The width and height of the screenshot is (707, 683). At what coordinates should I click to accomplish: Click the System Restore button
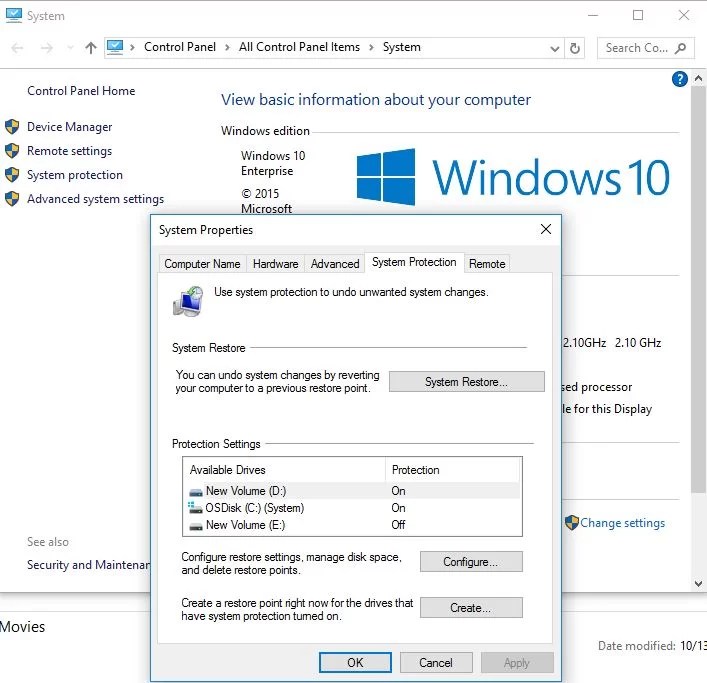(x=467, y=382)
